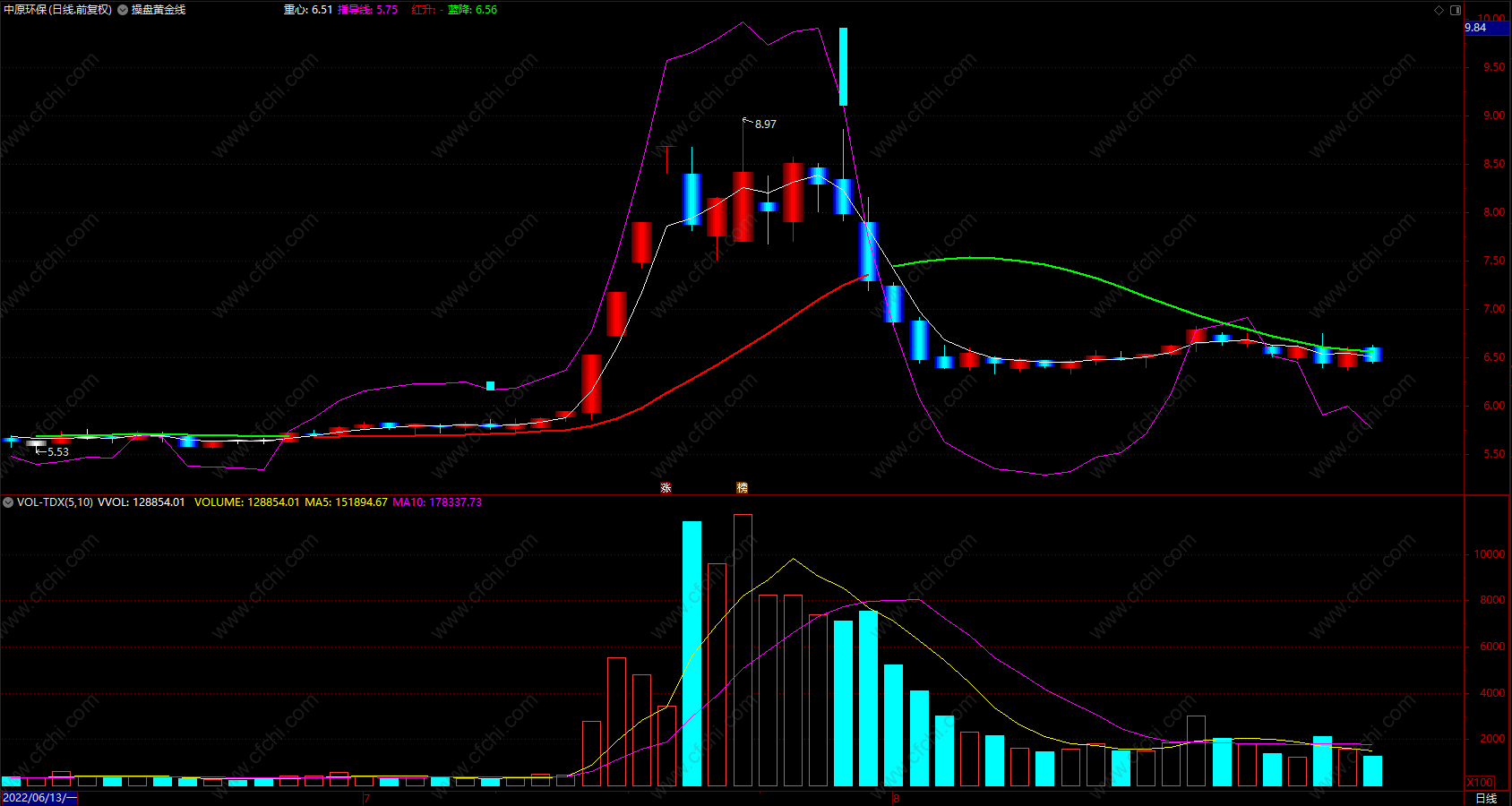Click the 7.50 price axis label
Viewport: 1512px width, 806px height.
click(x=1494, y=261)
